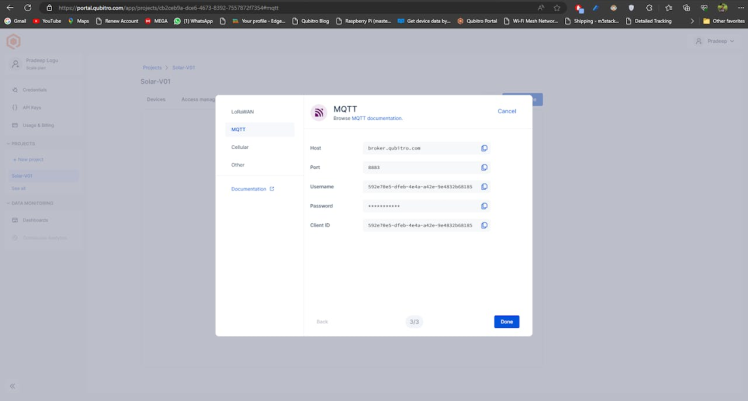Open the Qubitro Blog bookmark
Viewport: 748px width, 401px height.
[311, 21]
